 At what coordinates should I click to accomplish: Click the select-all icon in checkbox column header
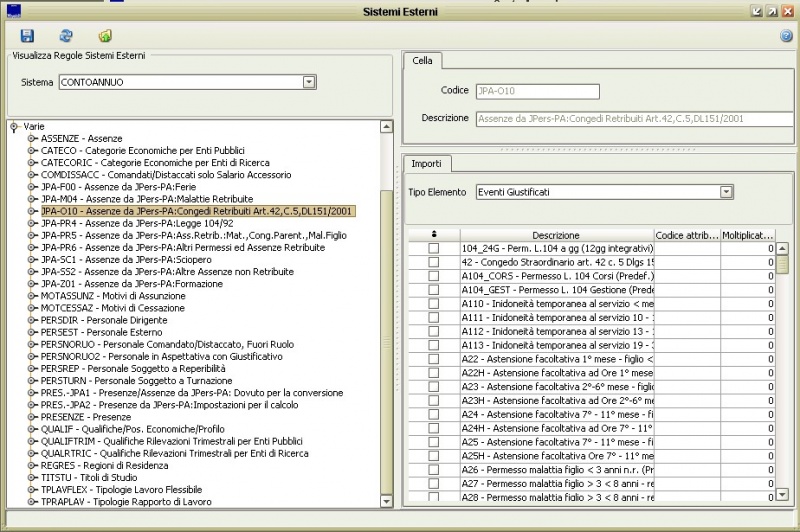(433, 235)
